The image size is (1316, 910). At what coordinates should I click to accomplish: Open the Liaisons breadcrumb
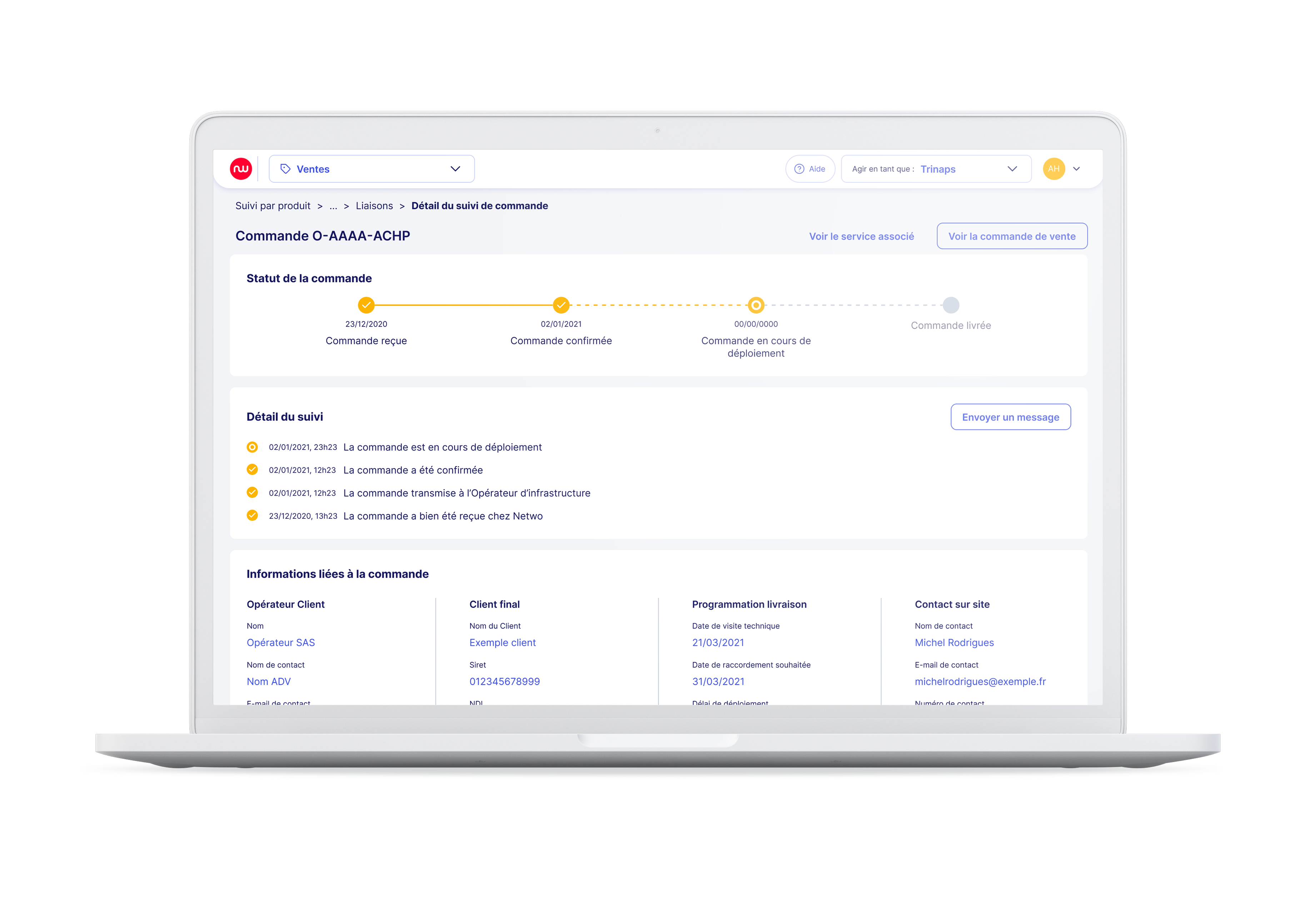[374, 206]
